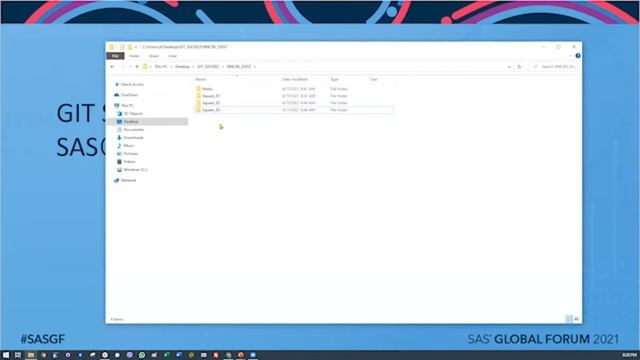Go up one folder level arrow
The image size is (640, 360).
(x=137, y=67)
